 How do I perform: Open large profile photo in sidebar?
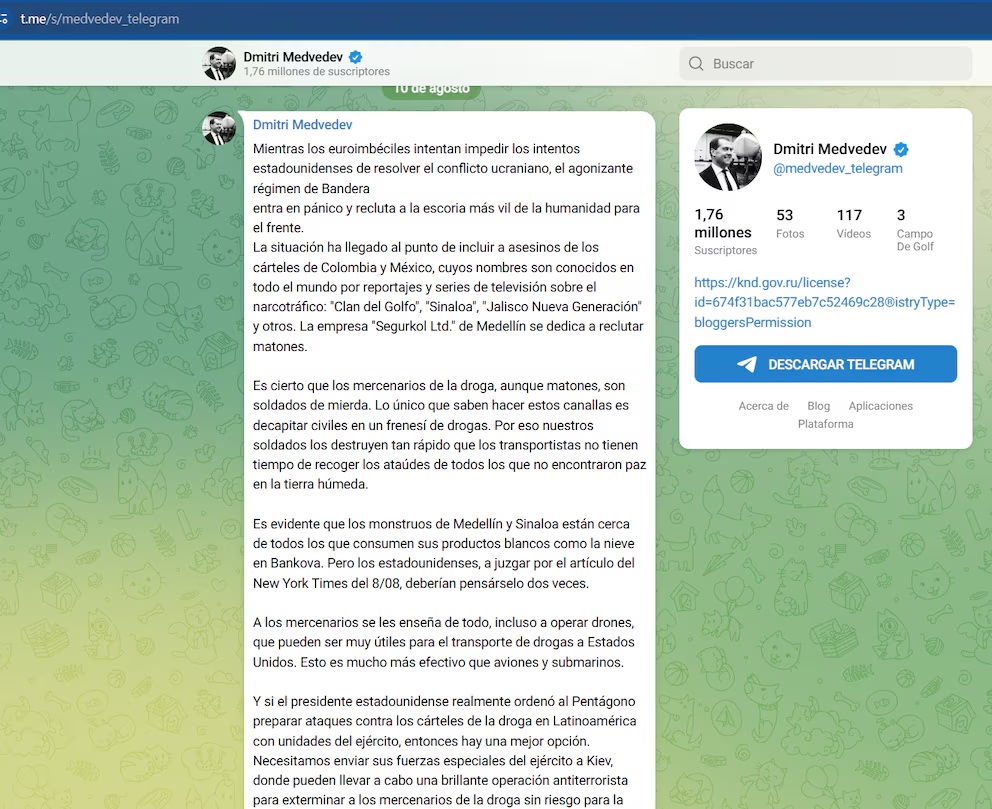pos(728,158)
